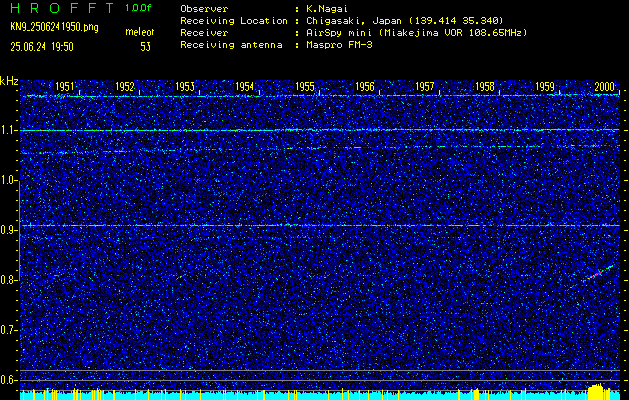Click the 1.0 kHz axis label

point(8,181)
